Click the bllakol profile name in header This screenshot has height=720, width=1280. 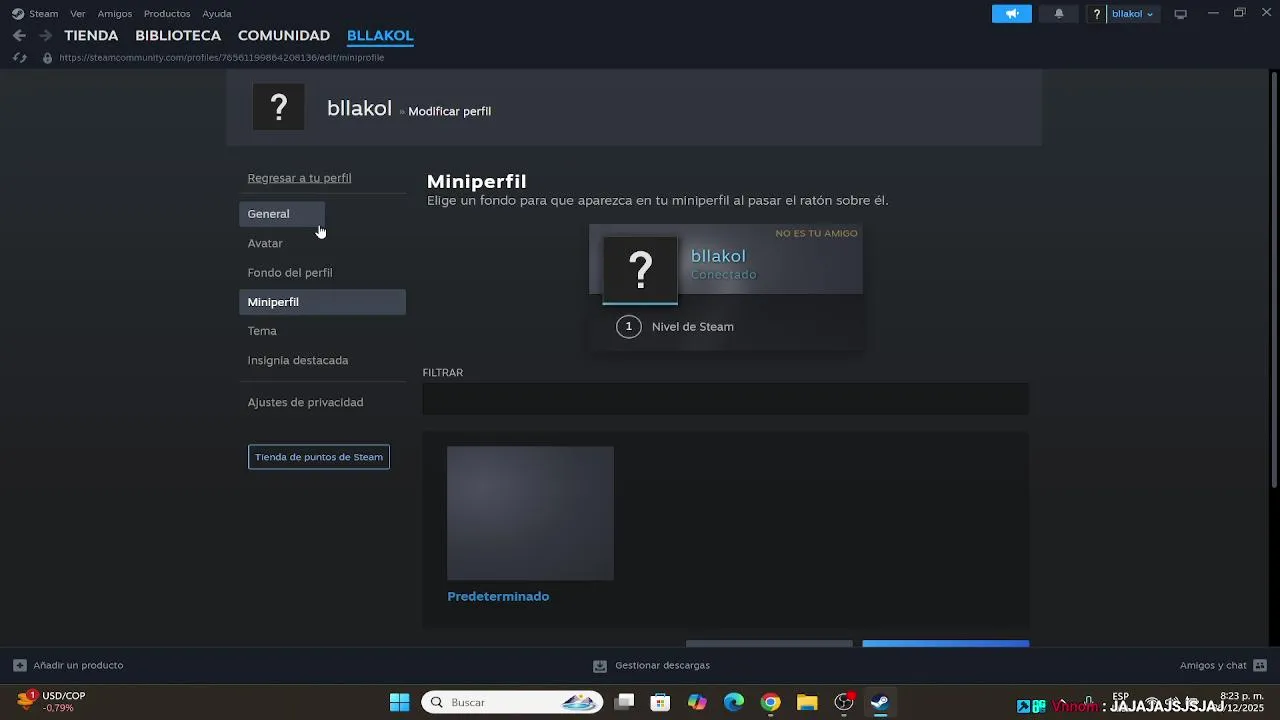pyautogui.click(x=359, y=109)
